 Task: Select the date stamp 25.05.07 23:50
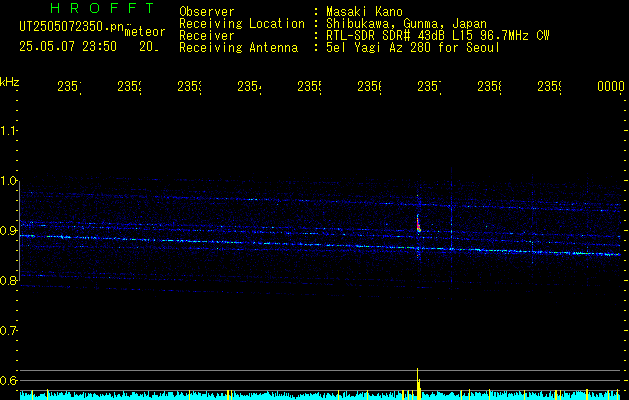tap(68, 47)
